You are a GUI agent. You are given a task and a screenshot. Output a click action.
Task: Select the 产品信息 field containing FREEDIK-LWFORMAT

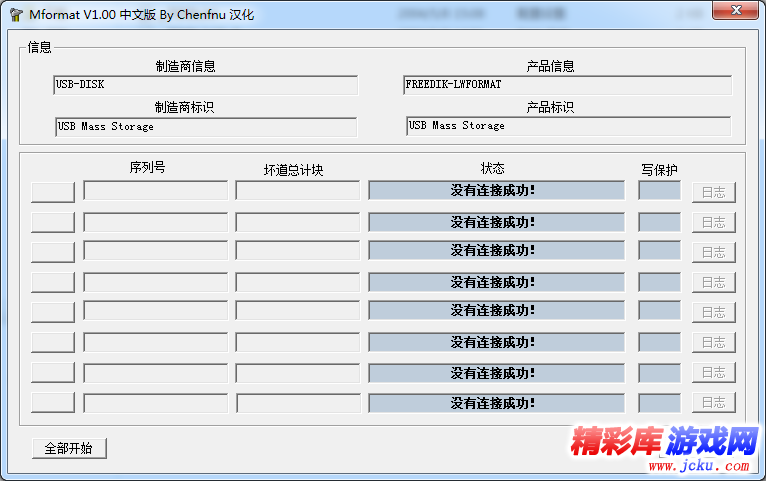568,85
